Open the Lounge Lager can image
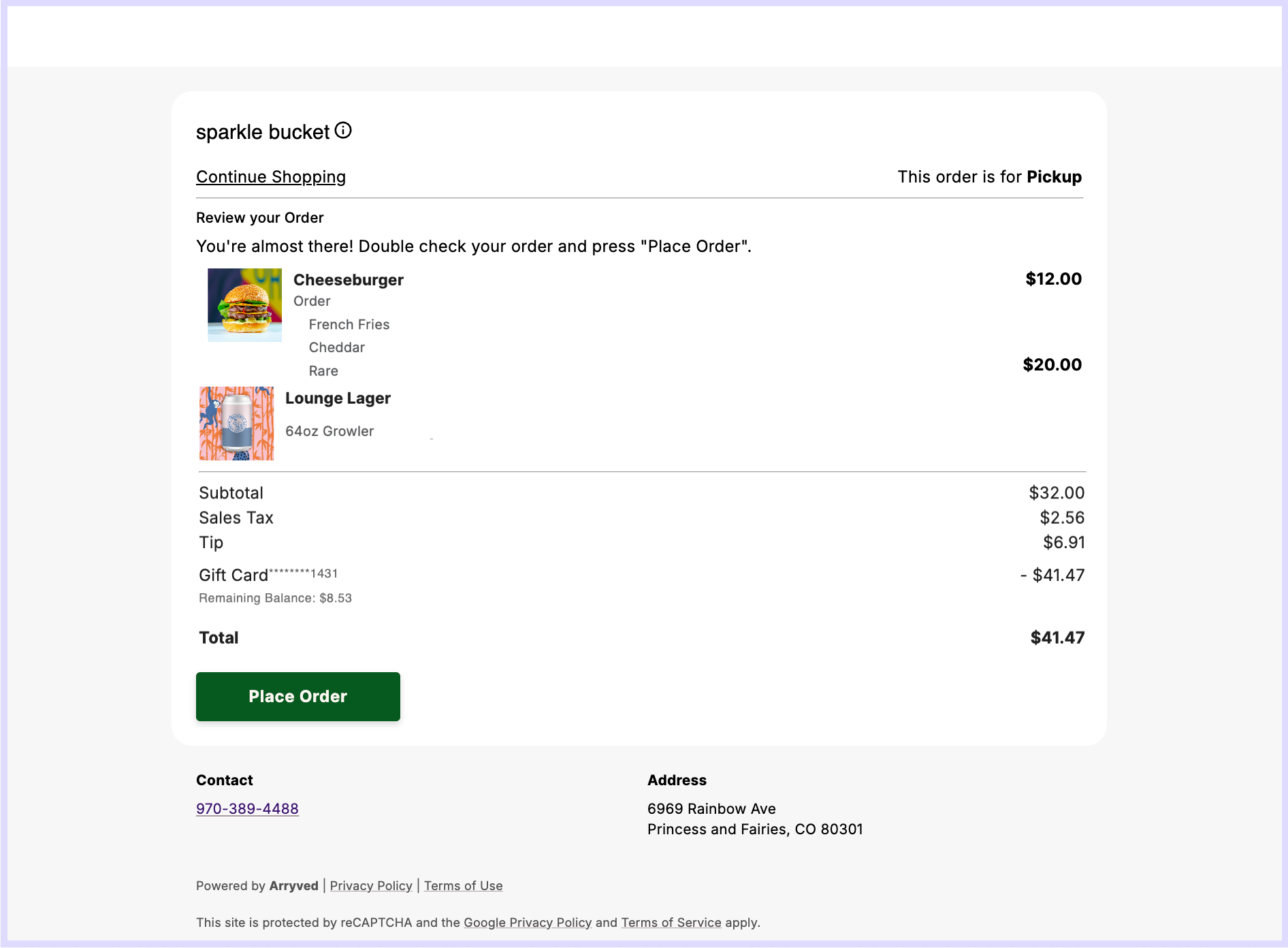This screenshot has height=948, width=1288. pos(236,424)
